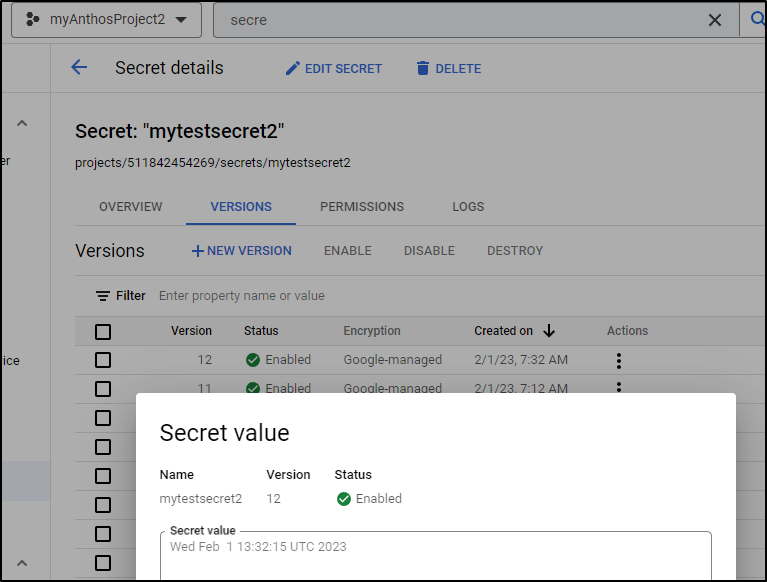Click the project hexagon icon
767x582 pixels.
click(x=32, y=20)
